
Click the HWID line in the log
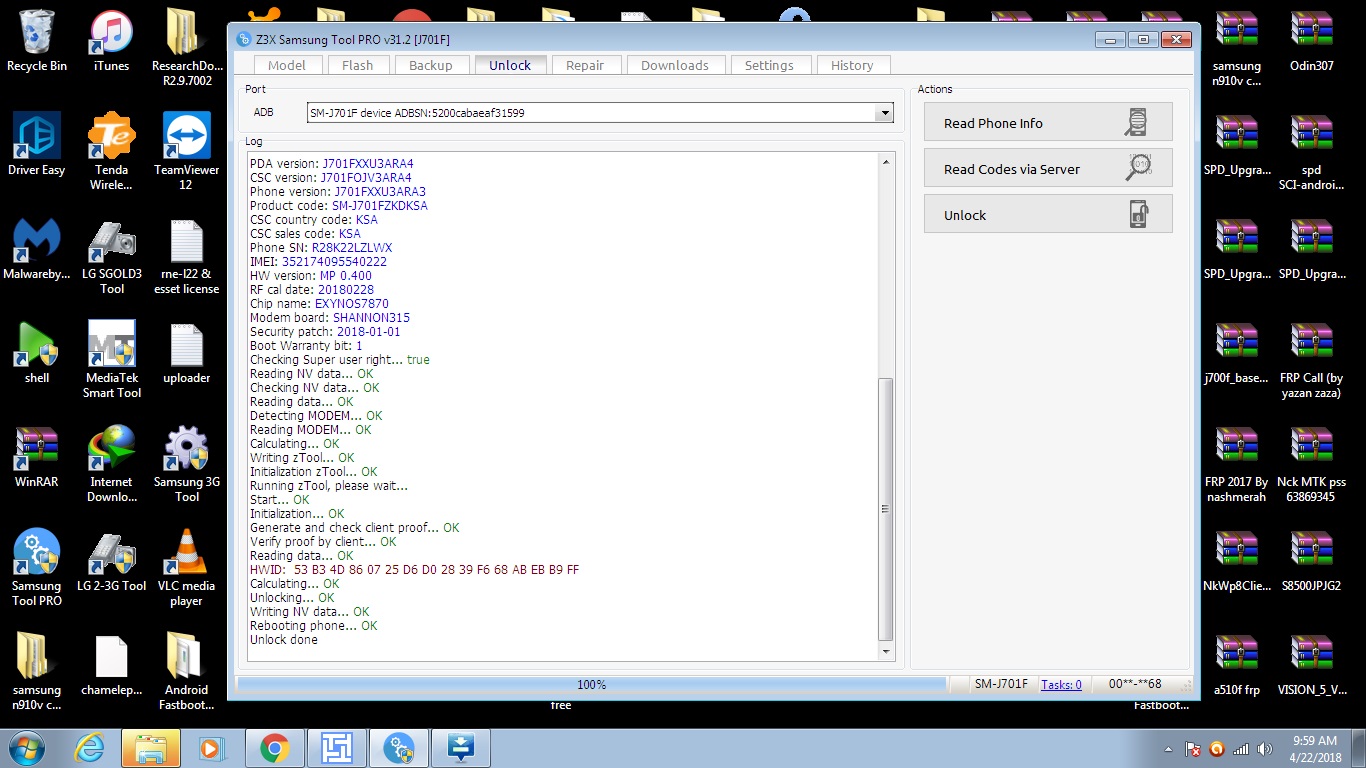tap(414, 570)
